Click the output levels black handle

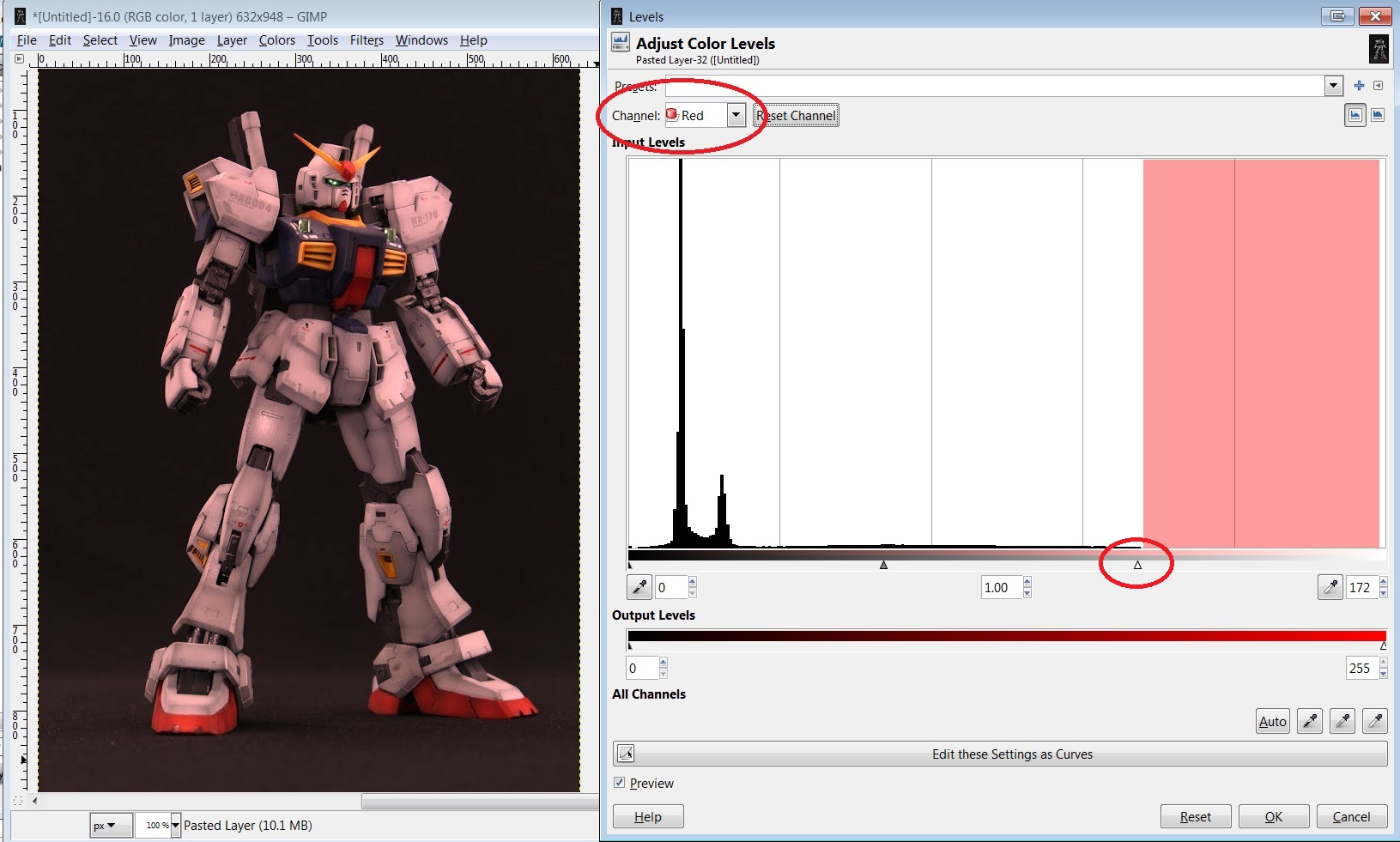(630, 645)
